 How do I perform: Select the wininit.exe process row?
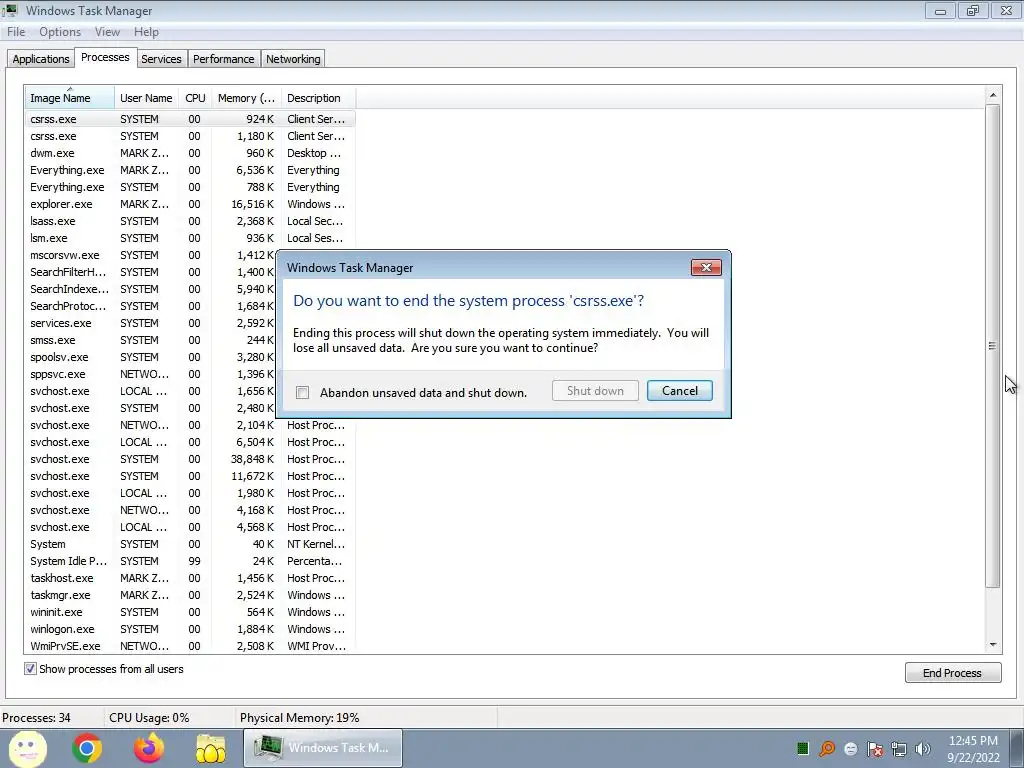[190, 612]
